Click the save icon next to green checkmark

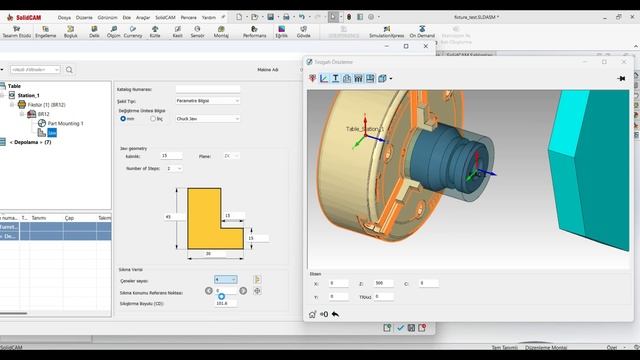(411, 328)
